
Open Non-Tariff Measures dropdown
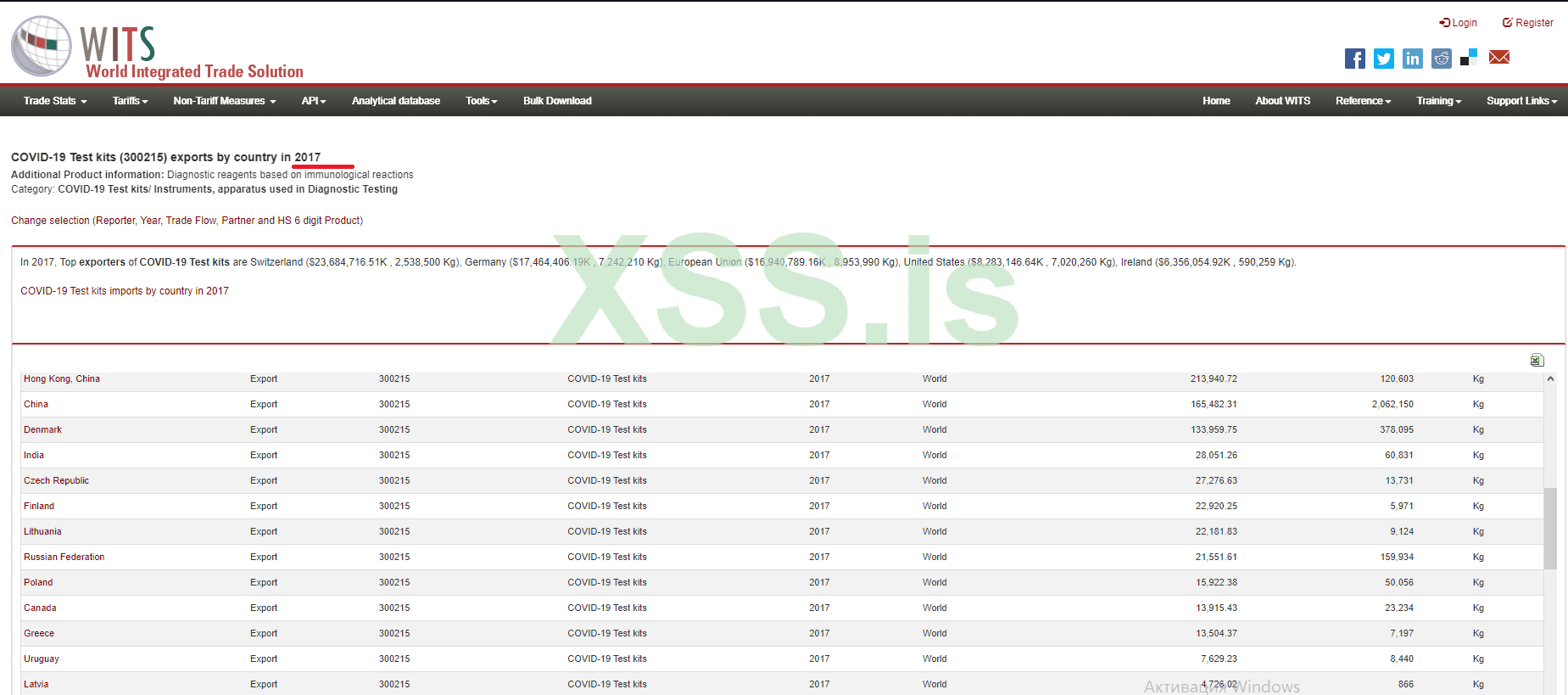click(225, 101)
